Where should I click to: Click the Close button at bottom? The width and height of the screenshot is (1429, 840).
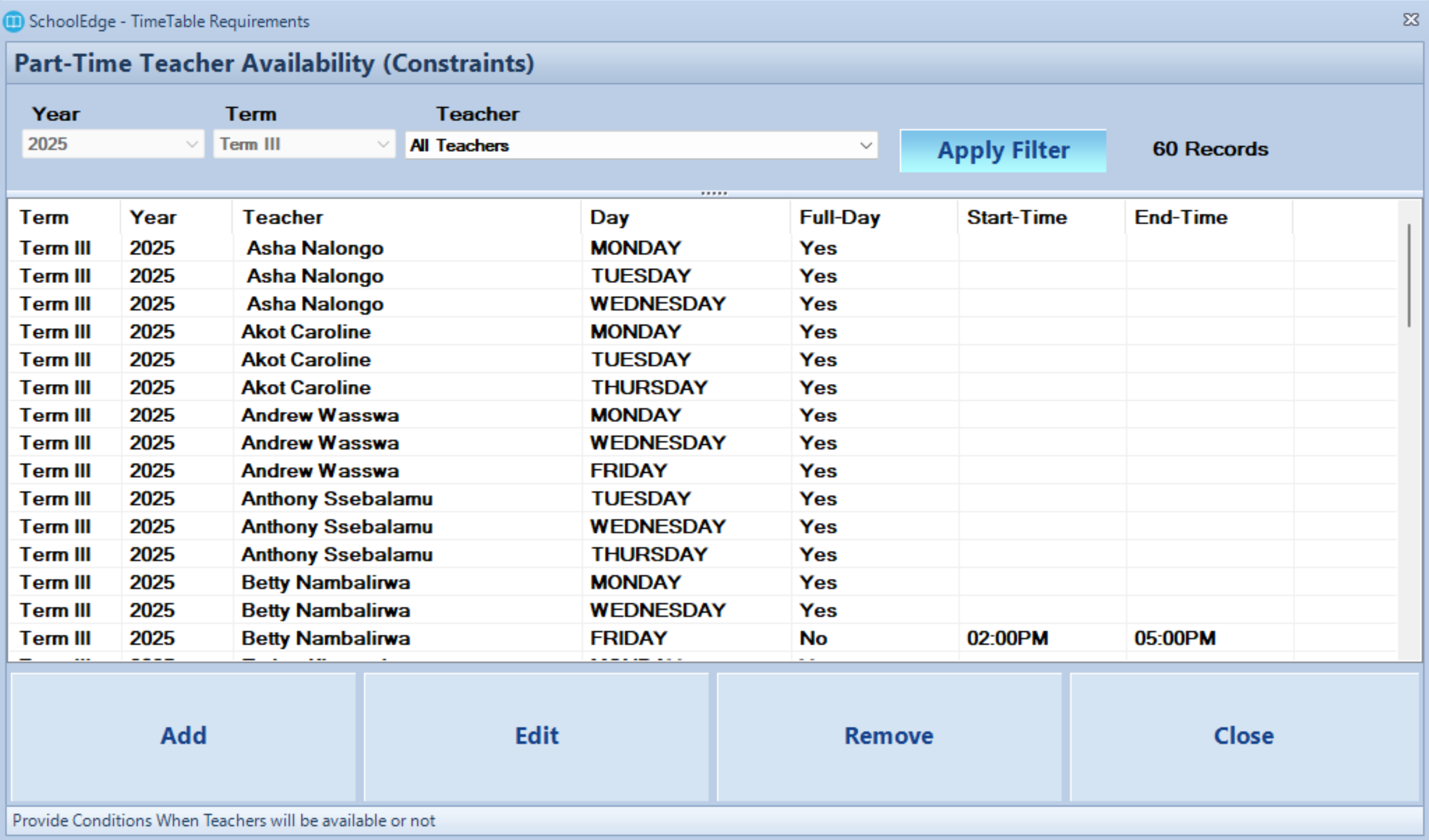click(x=1243, y=736)
